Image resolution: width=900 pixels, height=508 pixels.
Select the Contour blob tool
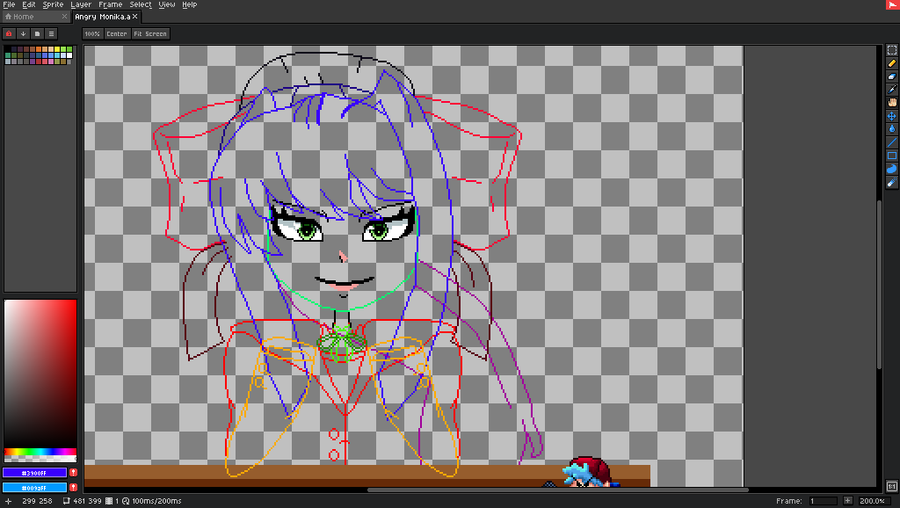tap(891, 169)
